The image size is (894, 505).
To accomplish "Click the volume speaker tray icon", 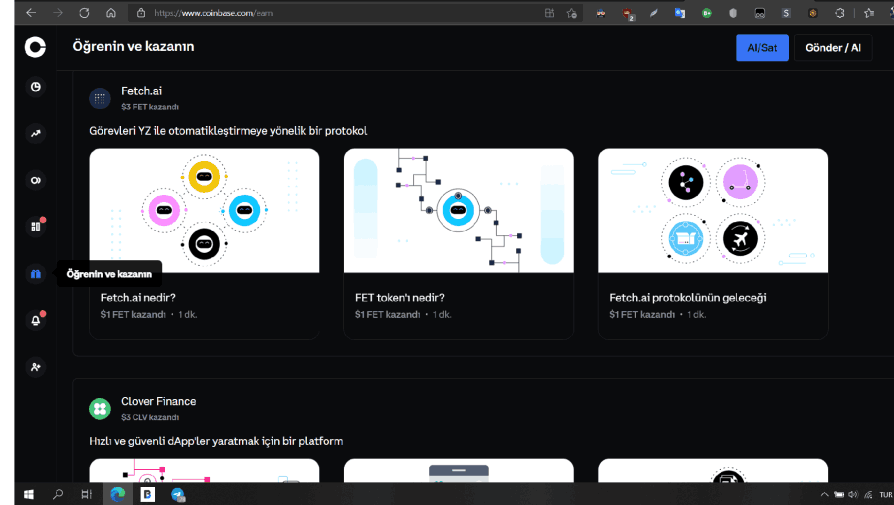I will point(853,494).
